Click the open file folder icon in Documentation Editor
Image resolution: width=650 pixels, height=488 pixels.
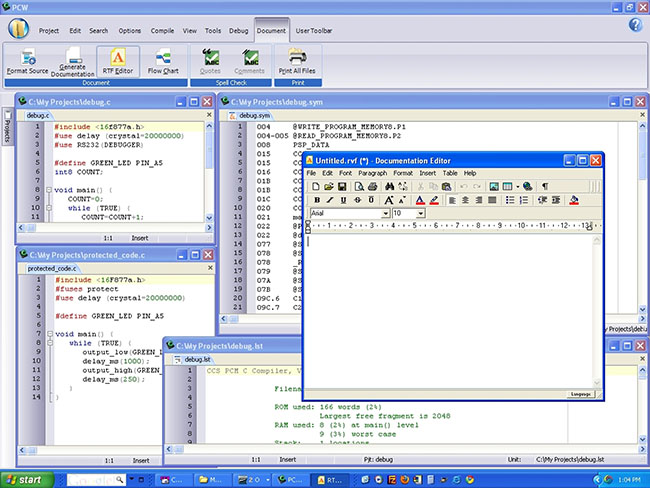329,187
